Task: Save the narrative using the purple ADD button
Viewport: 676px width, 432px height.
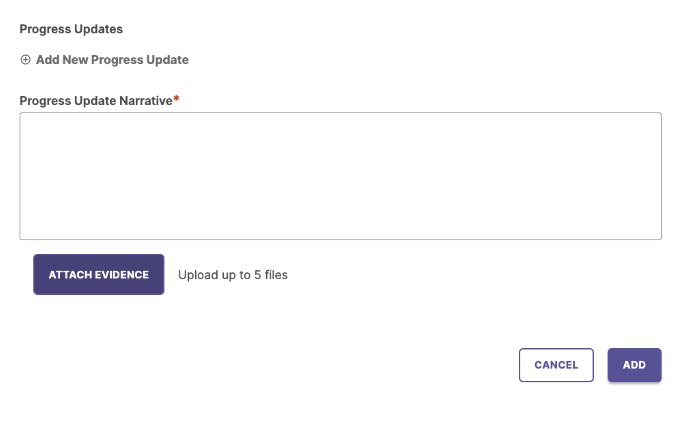Action: click(x=635, y=365)
